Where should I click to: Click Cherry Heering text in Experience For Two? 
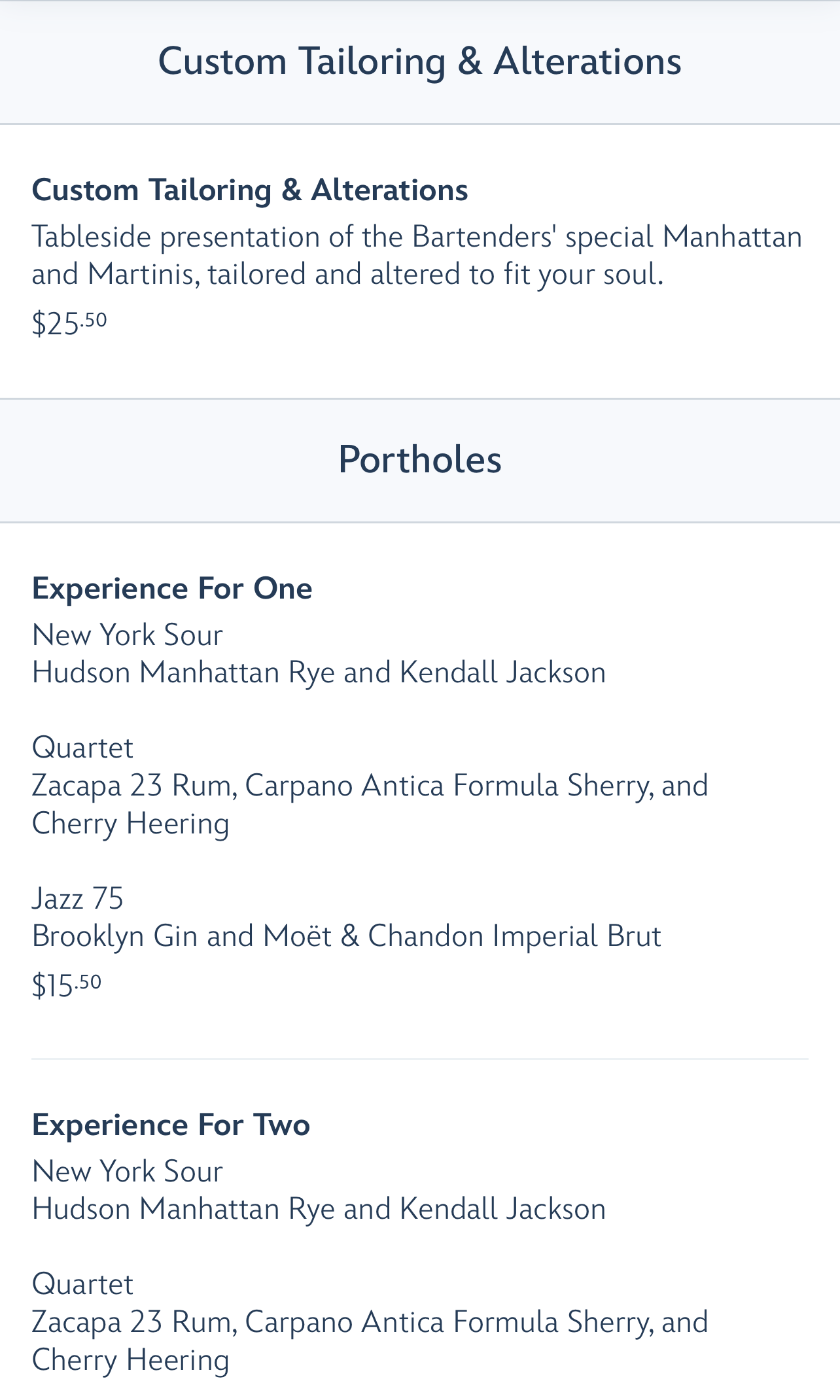tap(131, 1360)
